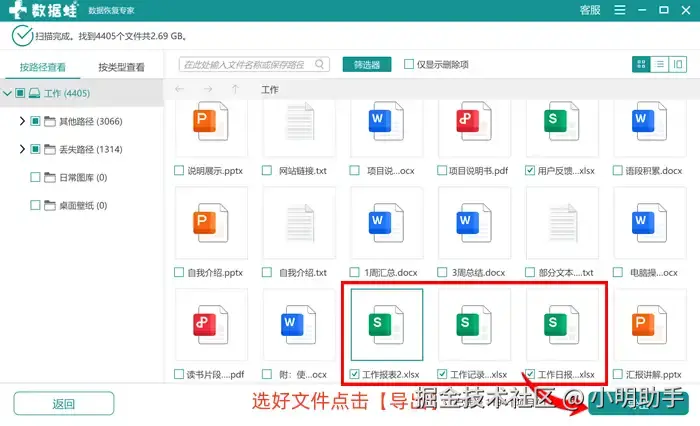
Task: Click the 语段积累.docx file name
Action: tap(654, 171)
